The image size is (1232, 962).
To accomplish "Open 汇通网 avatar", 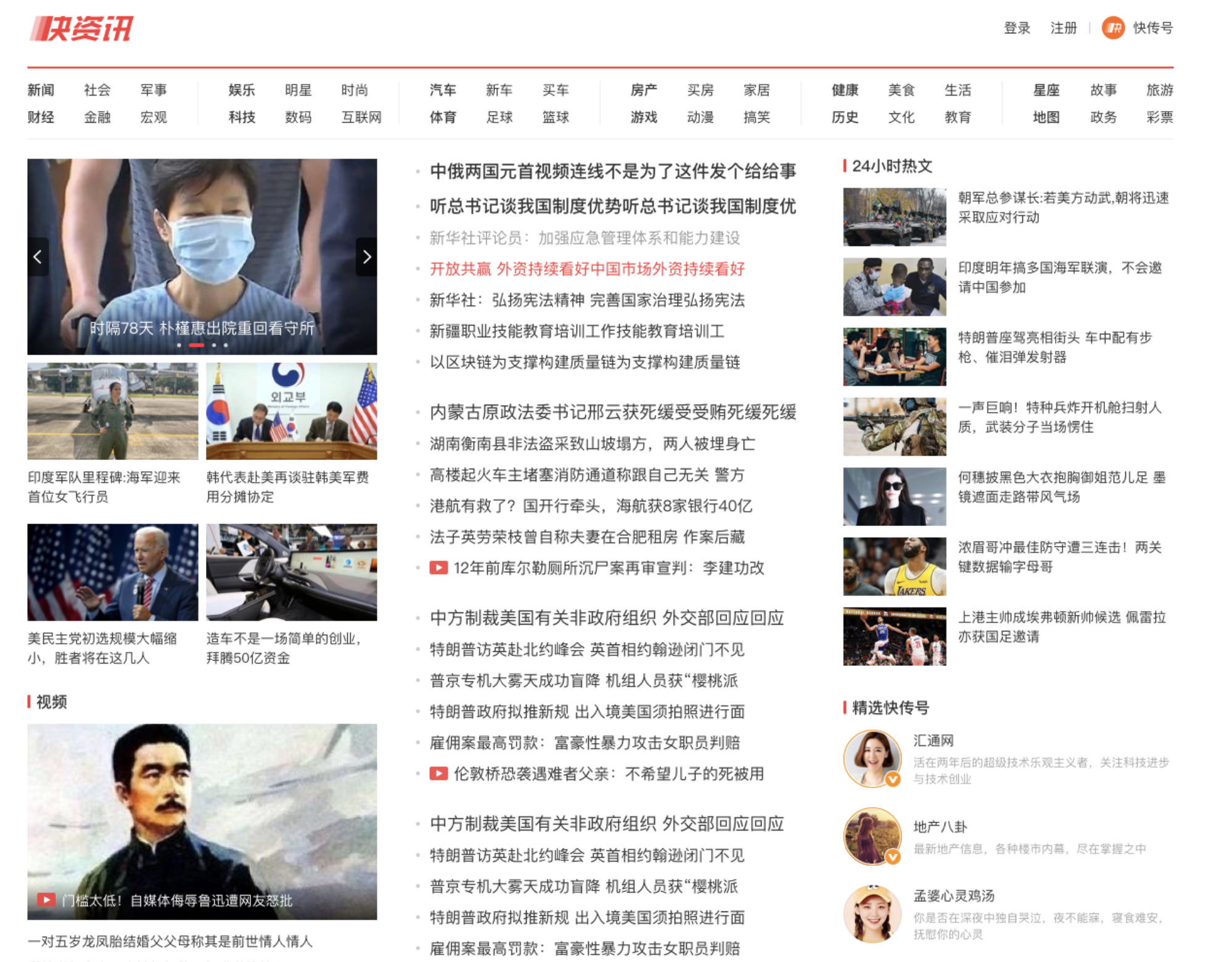I will (x=872, y=758).
